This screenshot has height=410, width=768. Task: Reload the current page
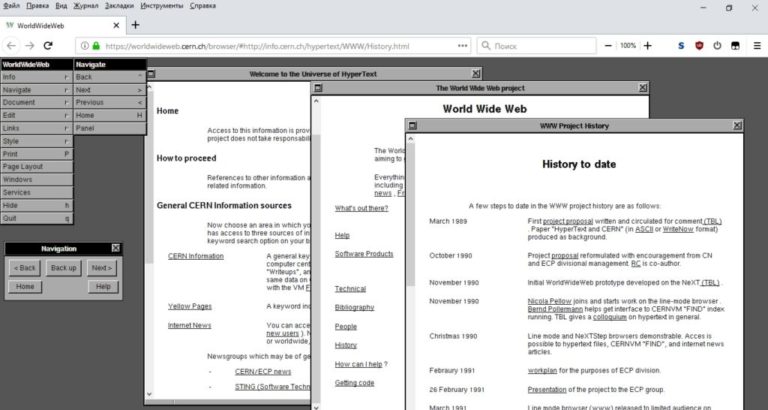48,46
